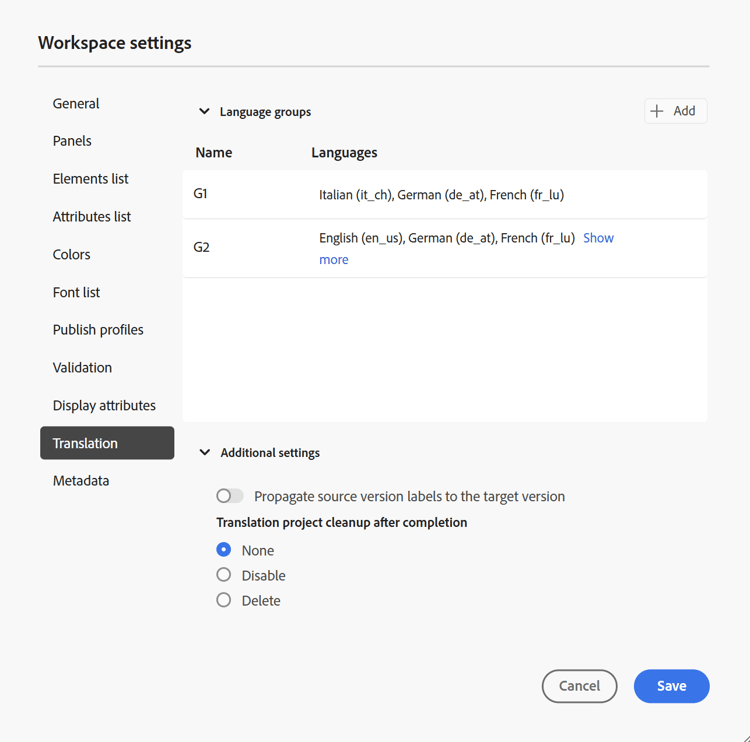Collapse the Additional settings section
The image size is (750, 742).
click(x=205, y=453)
